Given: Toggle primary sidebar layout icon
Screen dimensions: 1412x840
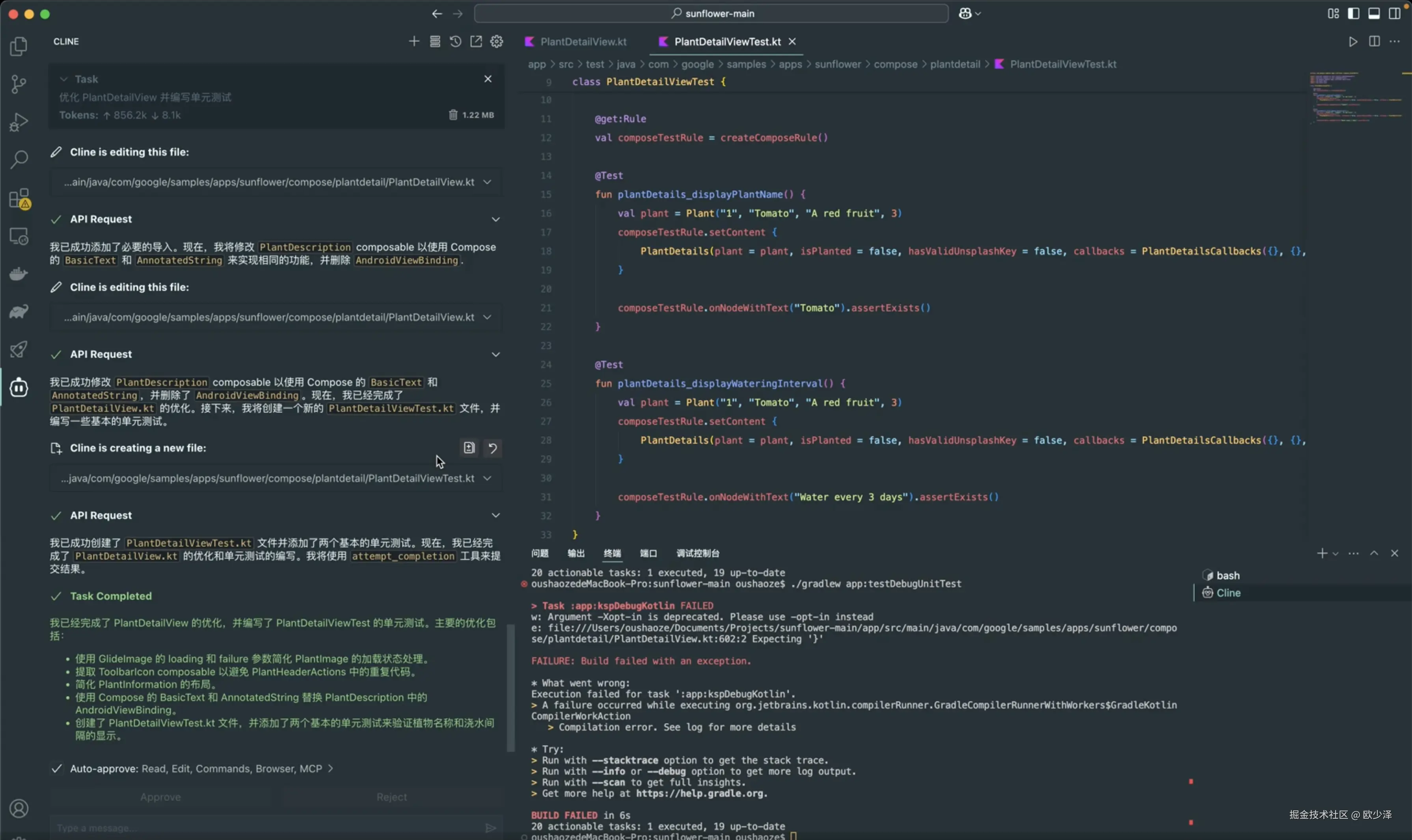Looking at the screenshot, I should pyautogui.click(x=1353, y=13).
